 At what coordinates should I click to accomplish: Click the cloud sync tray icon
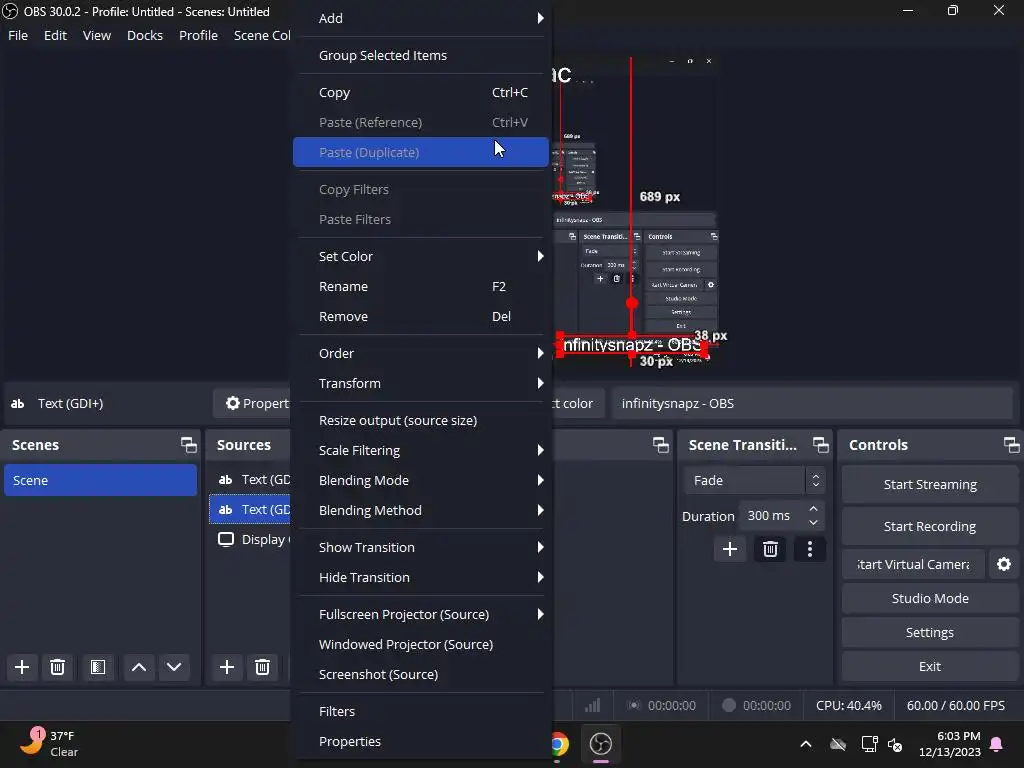(838, 744)
